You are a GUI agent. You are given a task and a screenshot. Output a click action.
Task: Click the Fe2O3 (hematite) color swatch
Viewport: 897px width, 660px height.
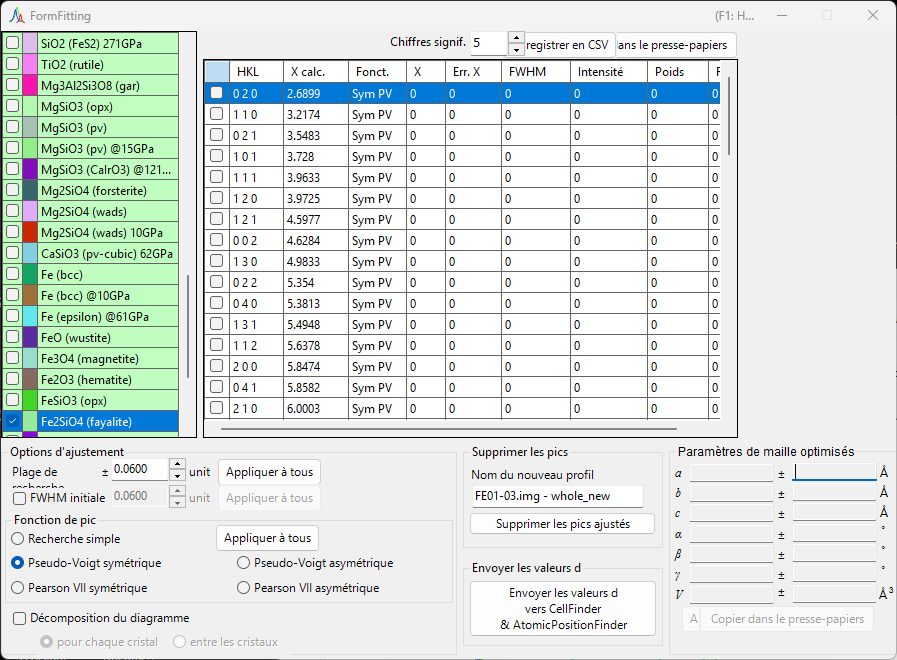click(x=30, y=379)
